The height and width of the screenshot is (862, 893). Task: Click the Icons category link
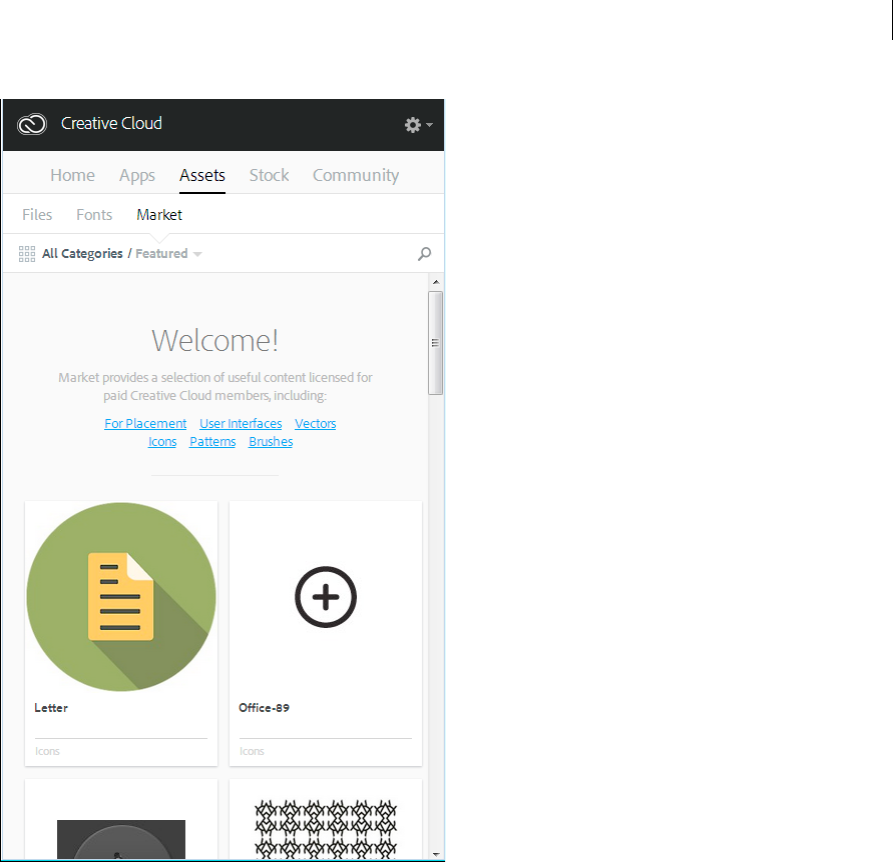coord(162,442)
